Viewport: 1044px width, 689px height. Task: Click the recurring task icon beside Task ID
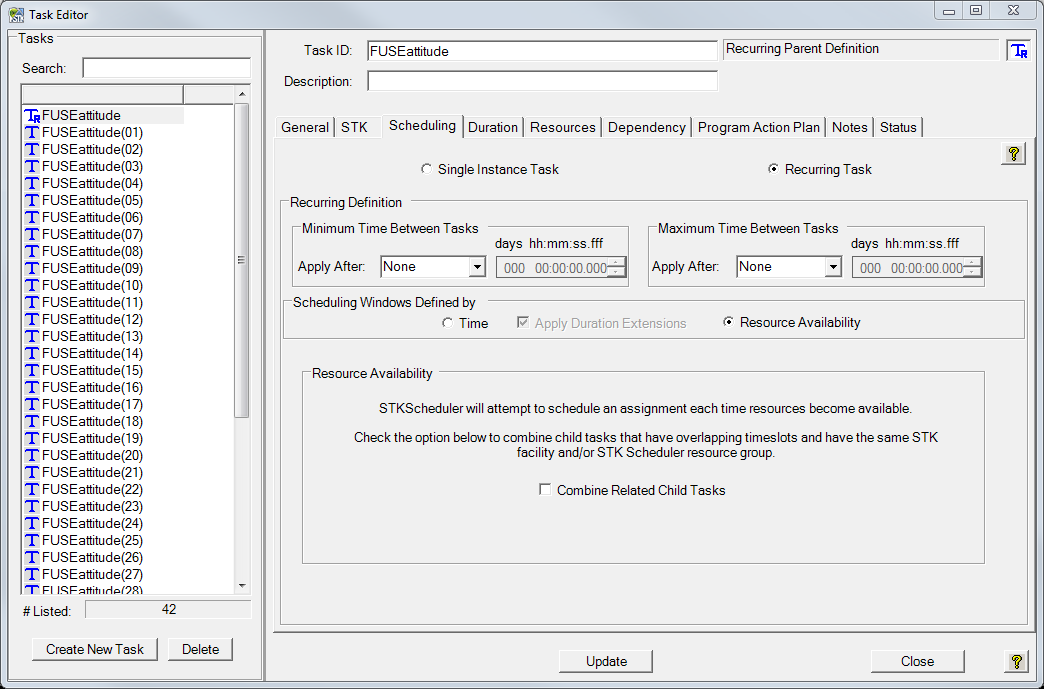(x=1018, y=51)
